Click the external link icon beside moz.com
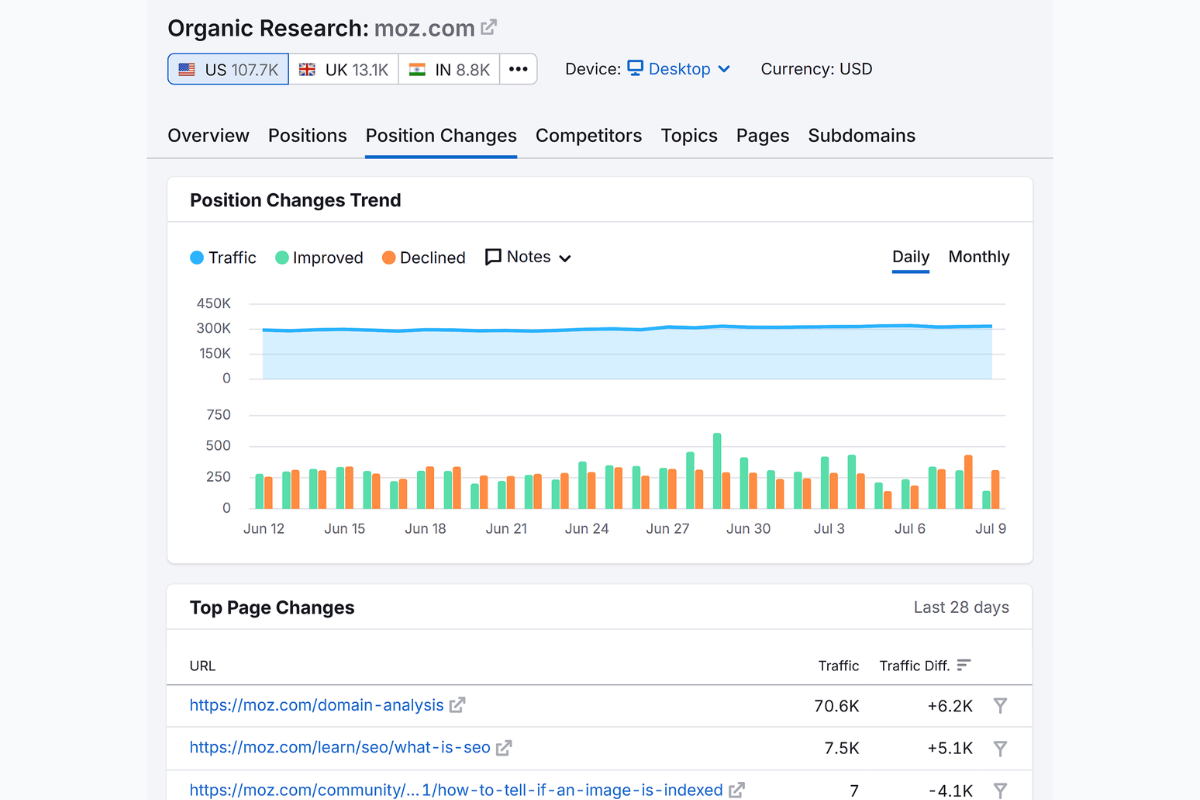 click(488, 27)
